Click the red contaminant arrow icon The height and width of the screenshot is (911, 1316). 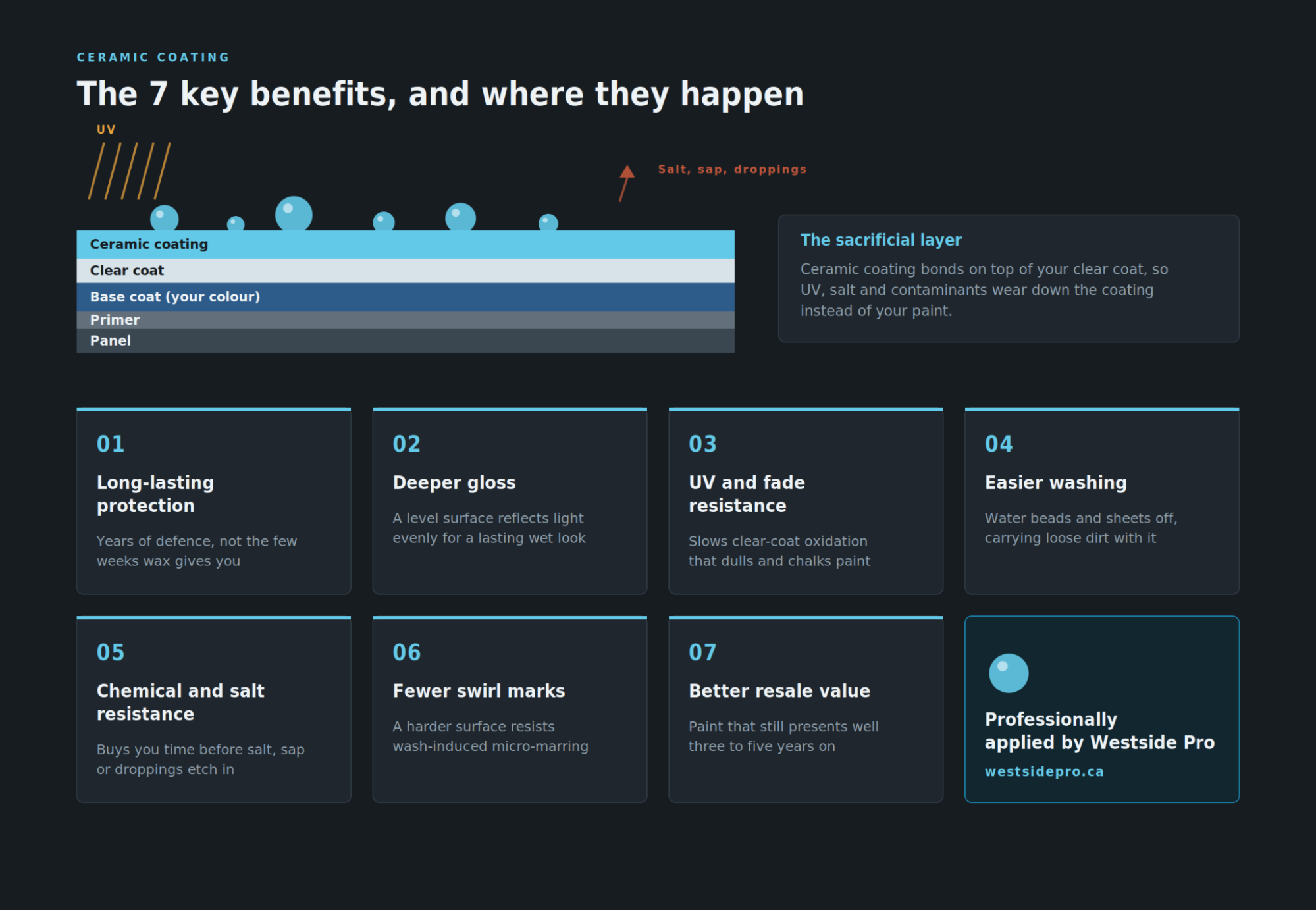[x=626, y=183]
